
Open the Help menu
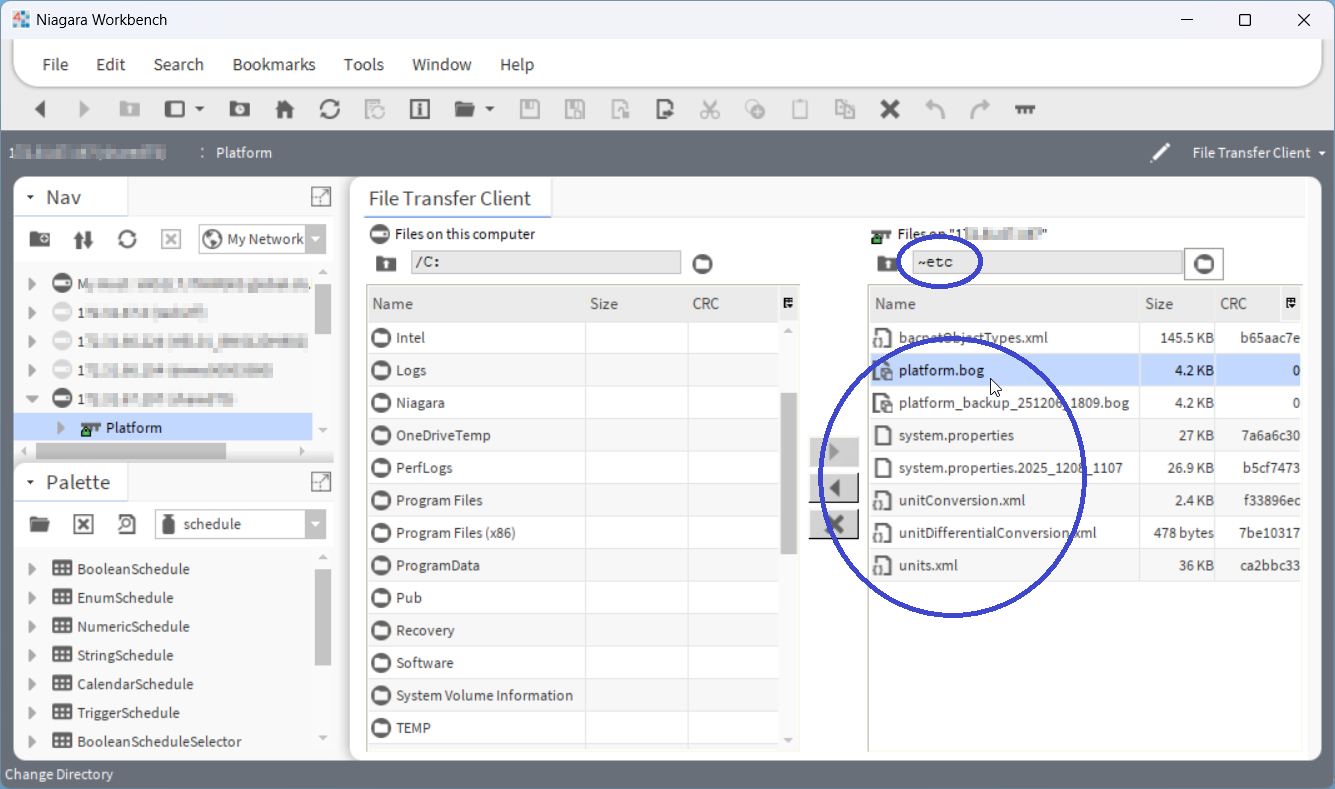pos(517,64)
